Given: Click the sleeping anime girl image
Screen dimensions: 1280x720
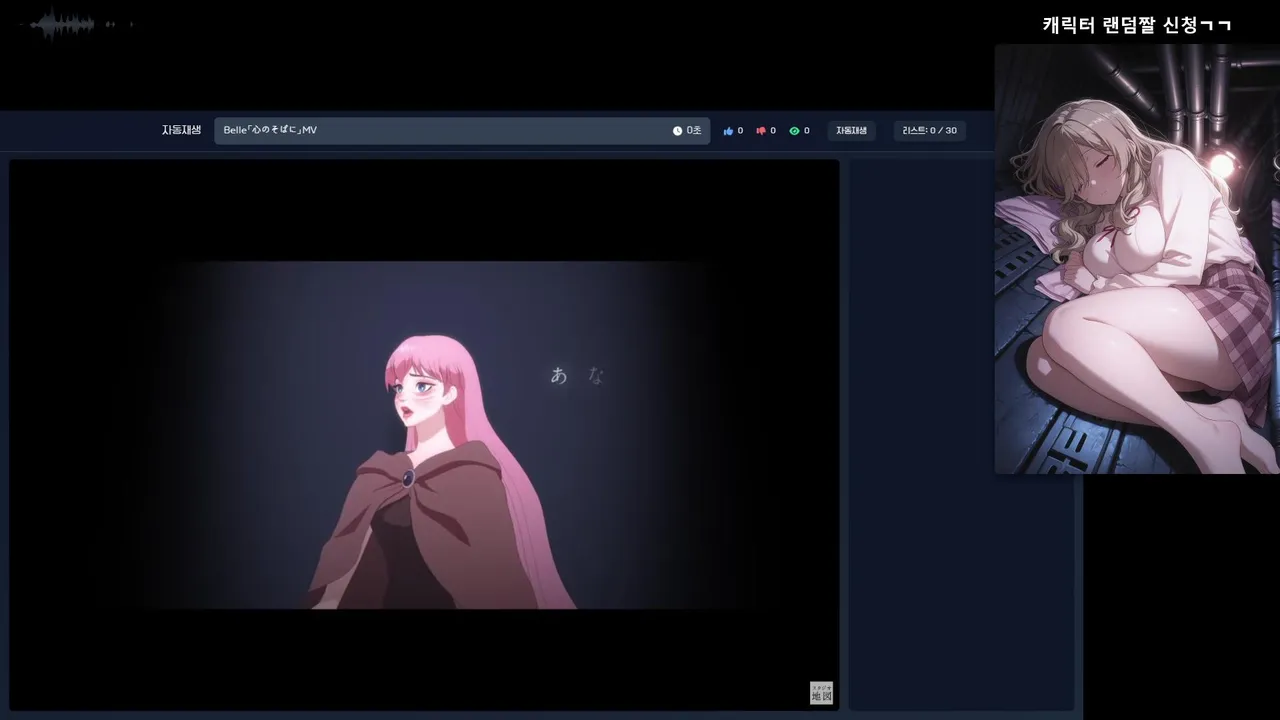Looking at the screenshot, I should click(1137, 259).
